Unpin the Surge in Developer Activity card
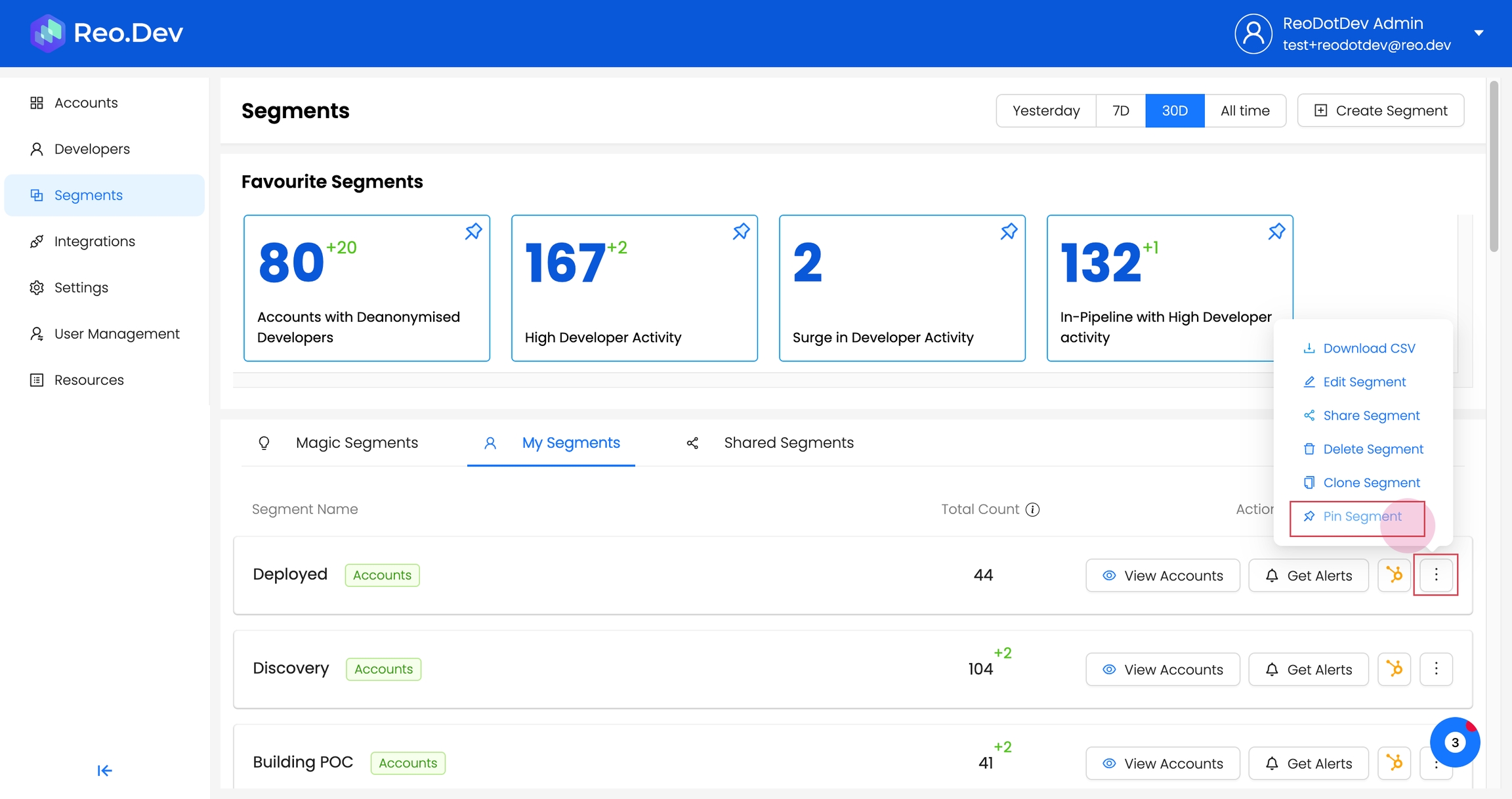This screenshot has width=1512, height=799. [x=1009, y=231]
